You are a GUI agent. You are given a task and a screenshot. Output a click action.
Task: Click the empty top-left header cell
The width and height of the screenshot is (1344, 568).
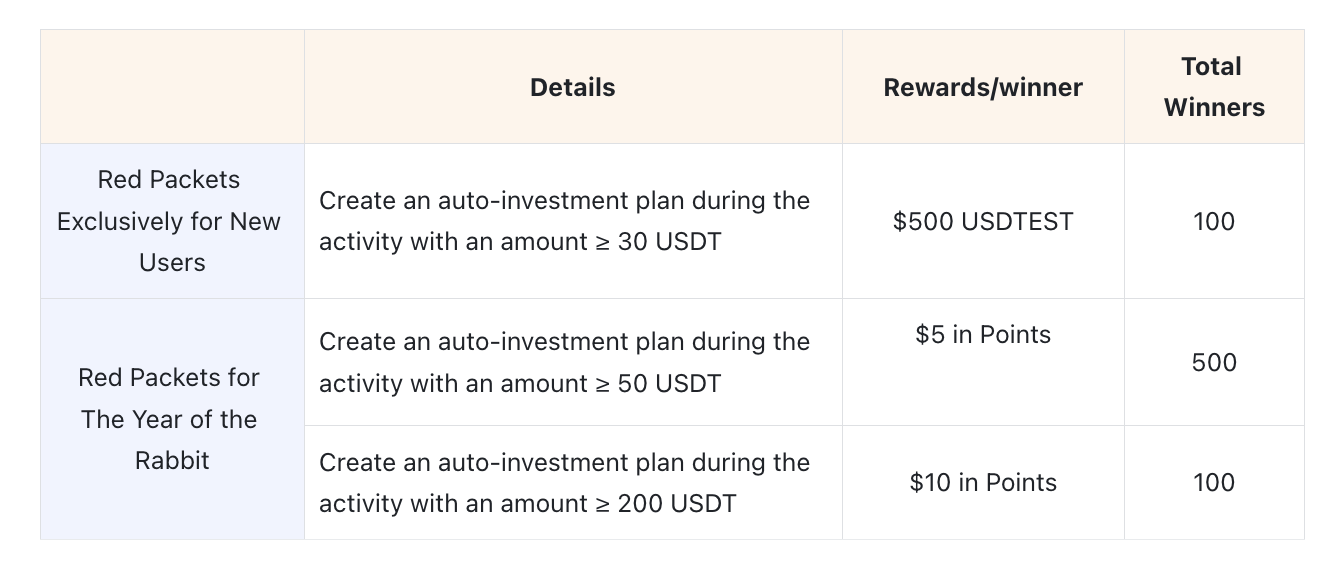[172, 87]
